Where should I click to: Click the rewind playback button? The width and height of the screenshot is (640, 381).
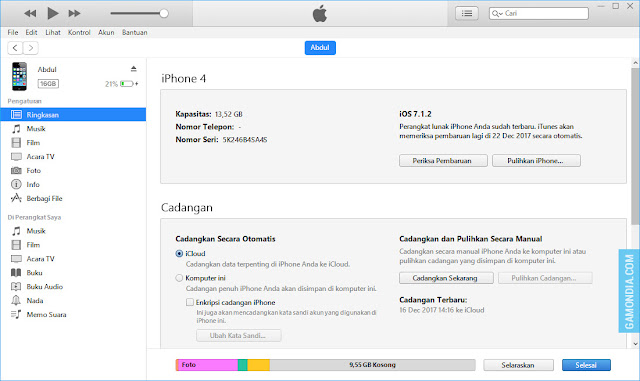[x=30, y=13]
